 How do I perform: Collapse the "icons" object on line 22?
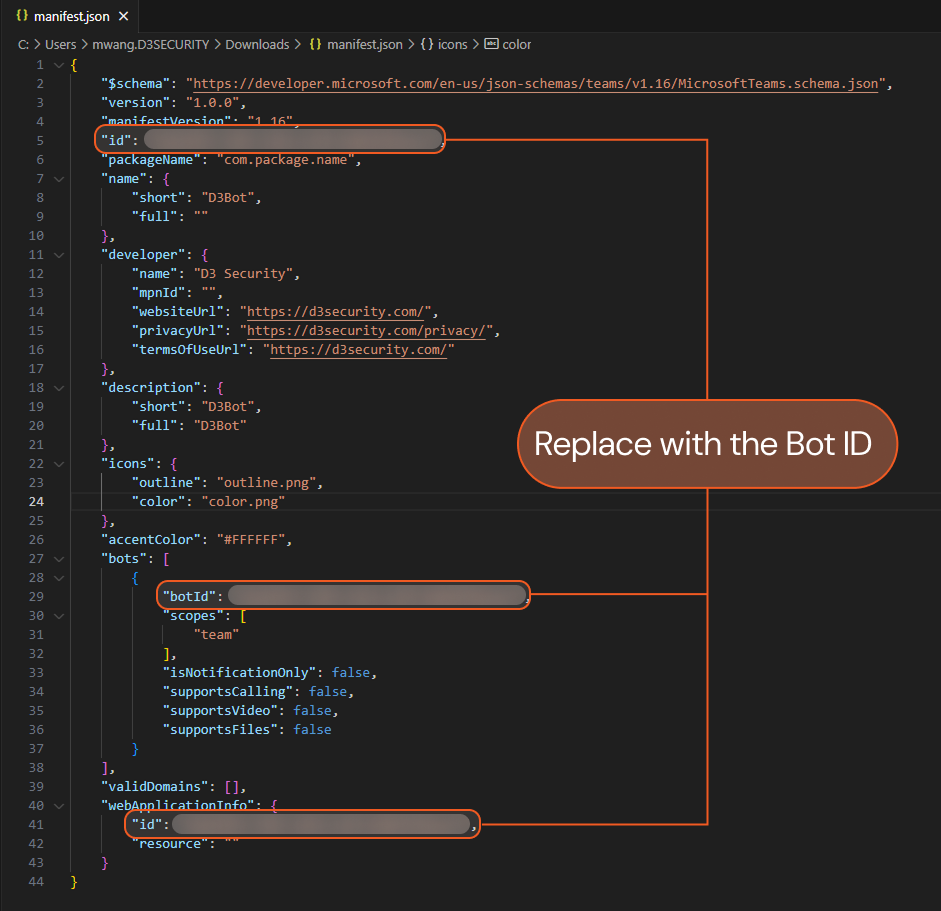point(59,464)
